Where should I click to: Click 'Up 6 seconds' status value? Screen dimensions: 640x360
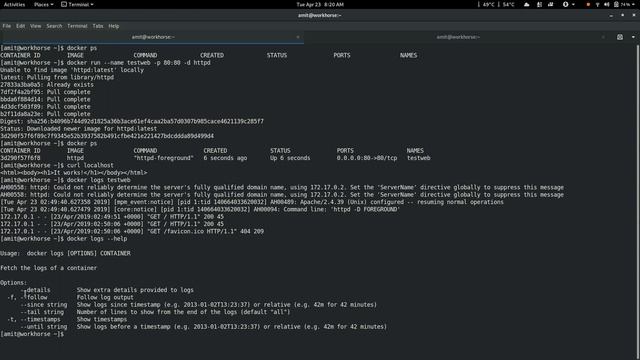(290, 158)
